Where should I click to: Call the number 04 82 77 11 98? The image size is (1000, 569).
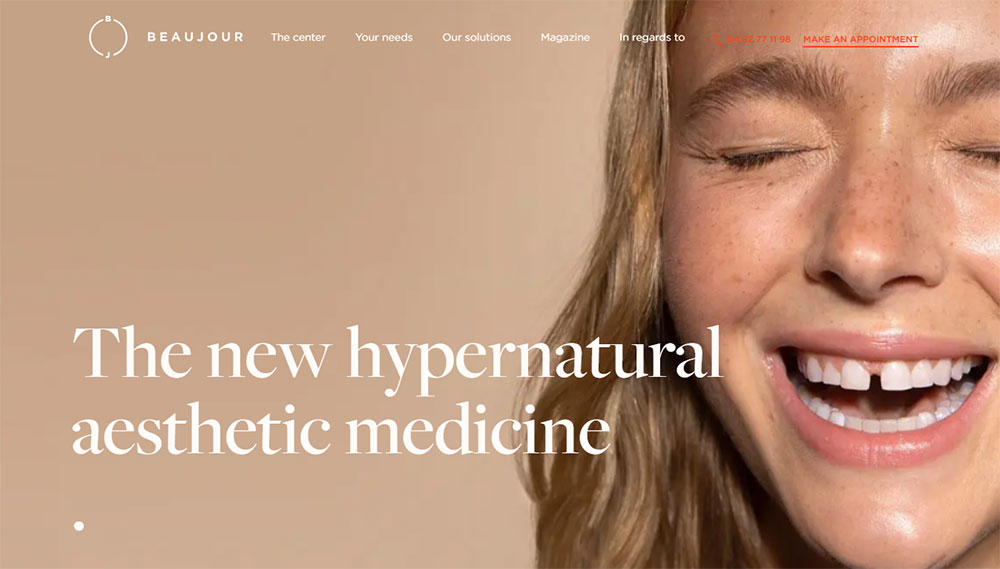(x=758, y=40)
